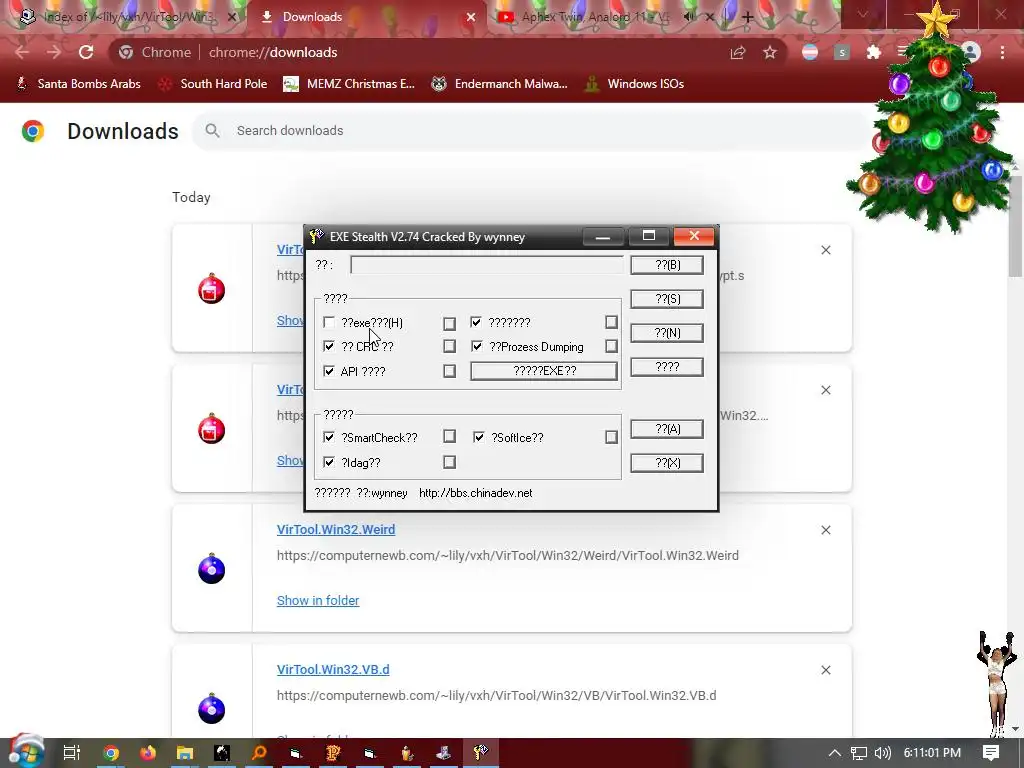Screen dimensions: 1024x768
Task: Click the 6:11:01 PM taskbar clock
Action: coord(932,753)
